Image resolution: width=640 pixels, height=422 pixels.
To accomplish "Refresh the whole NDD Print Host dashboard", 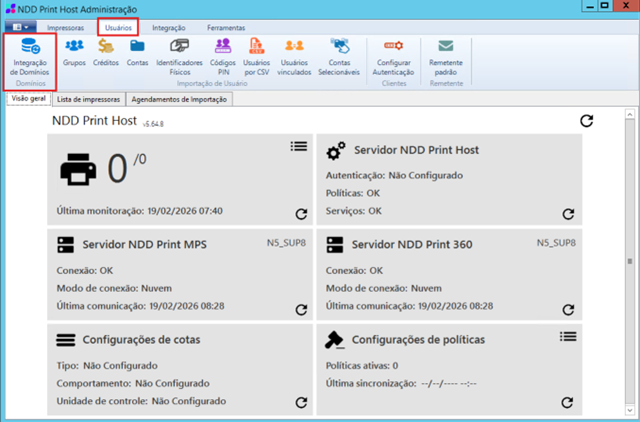I will [587, 121].
